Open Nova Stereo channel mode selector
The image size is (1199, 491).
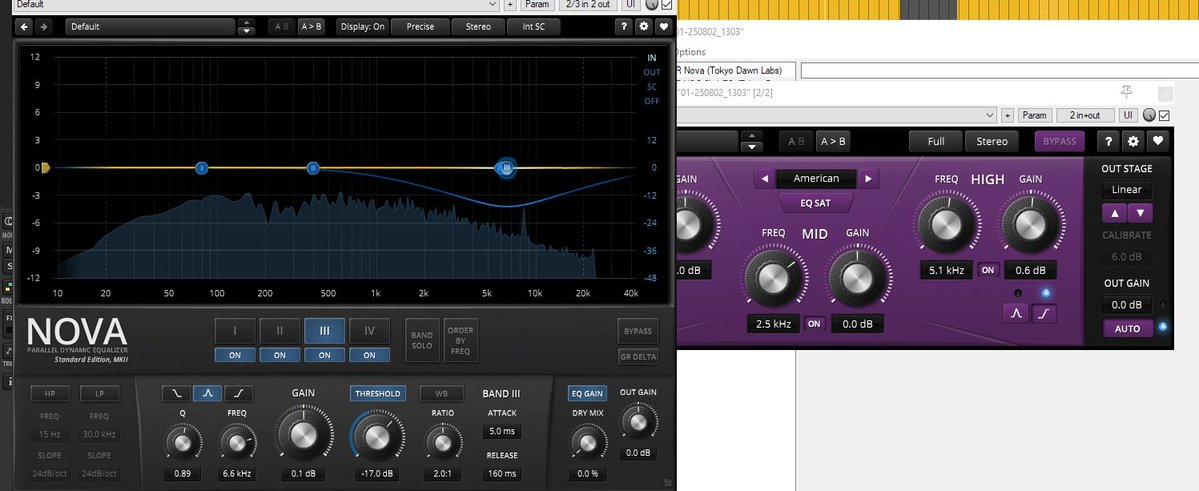(x=478, y=27)
